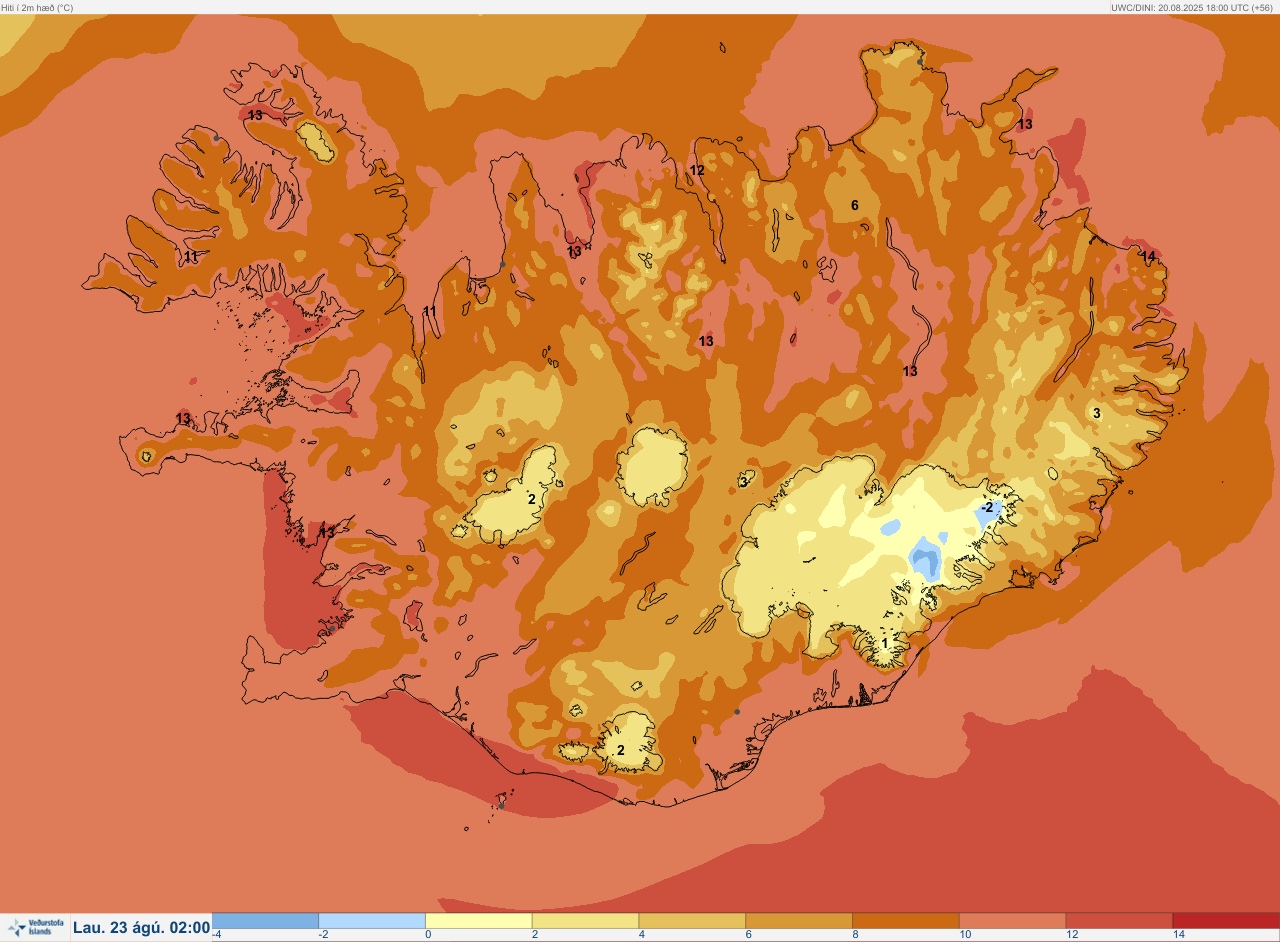Pick the dark orange 8 to 10 legend swatch
Screen dimensions: 1280x942
coord(905,920)
